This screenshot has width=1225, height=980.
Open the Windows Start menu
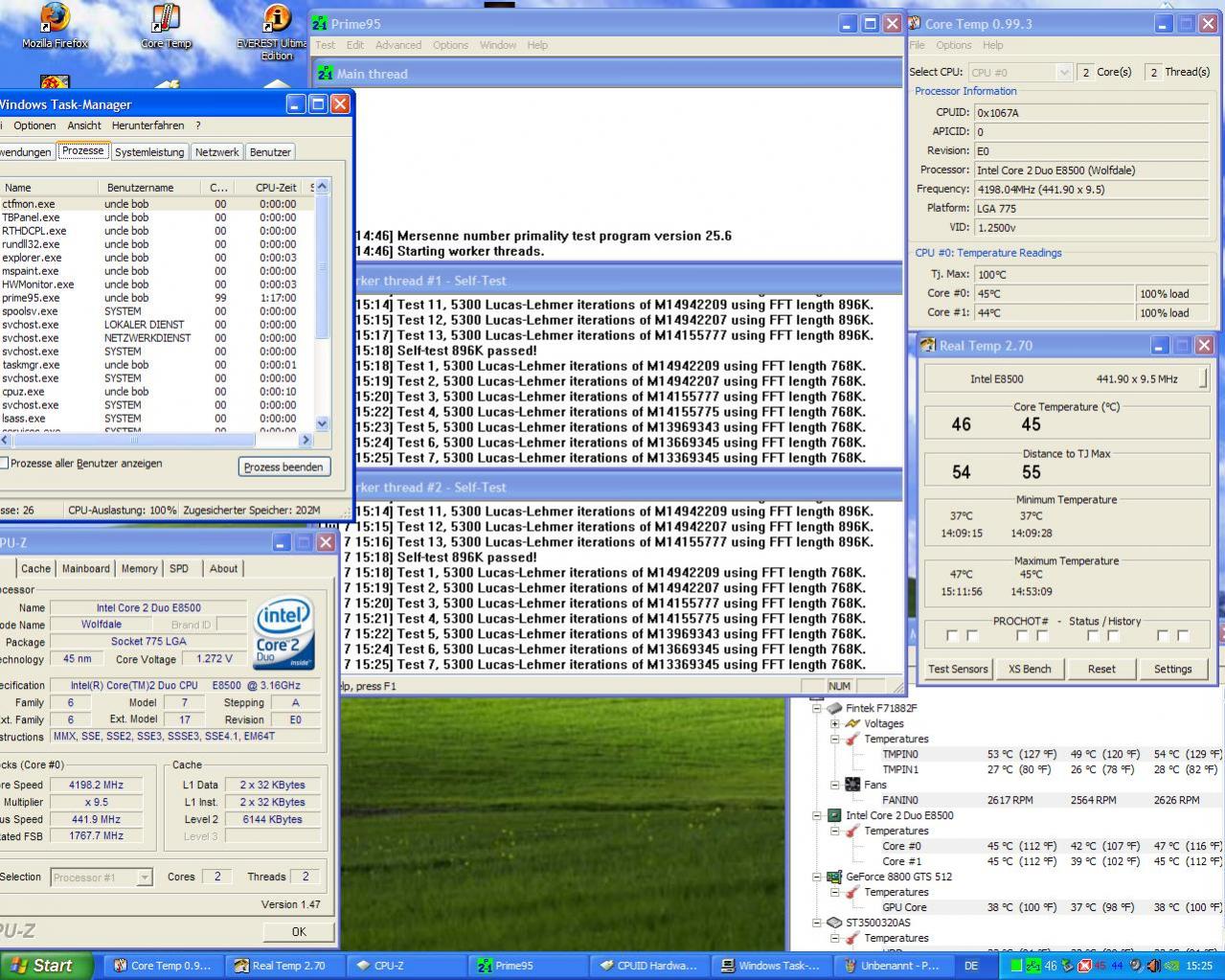click(47, 966)
